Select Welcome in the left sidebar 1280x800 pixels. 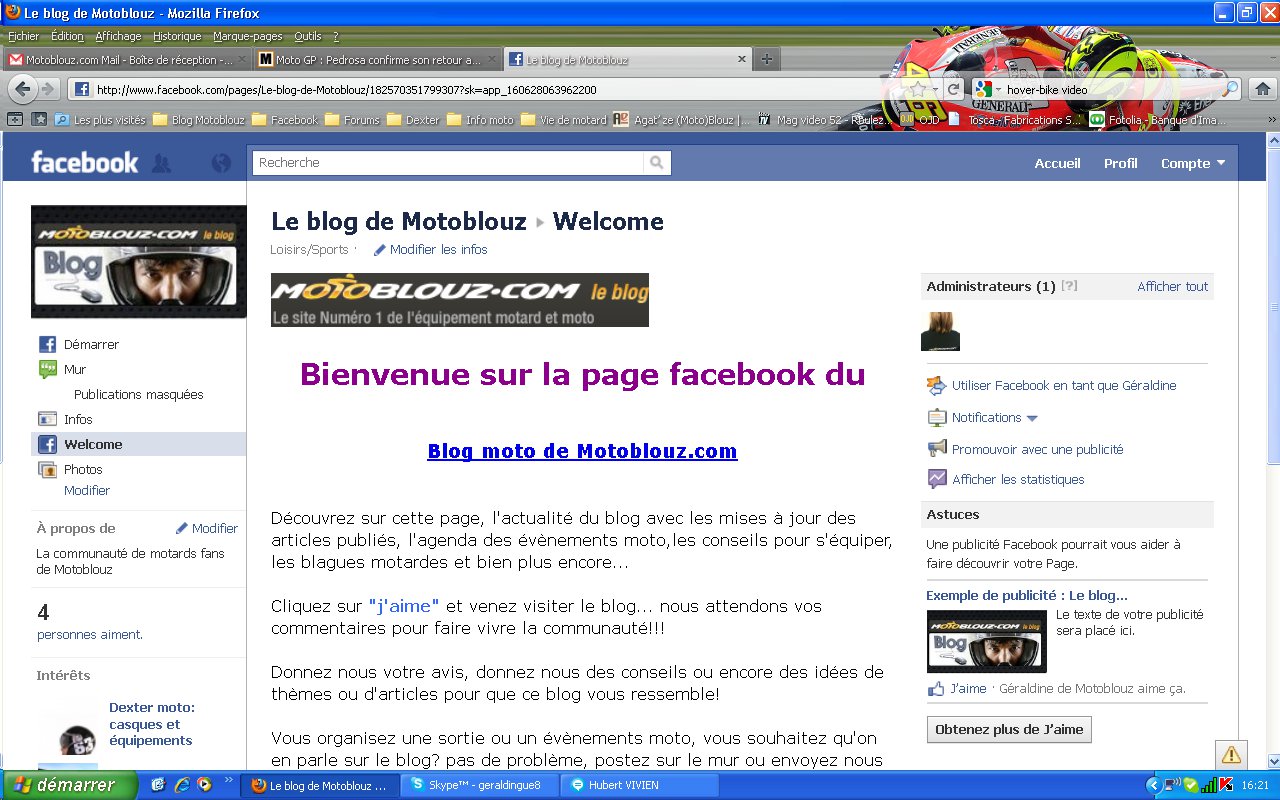coord(138,444)
